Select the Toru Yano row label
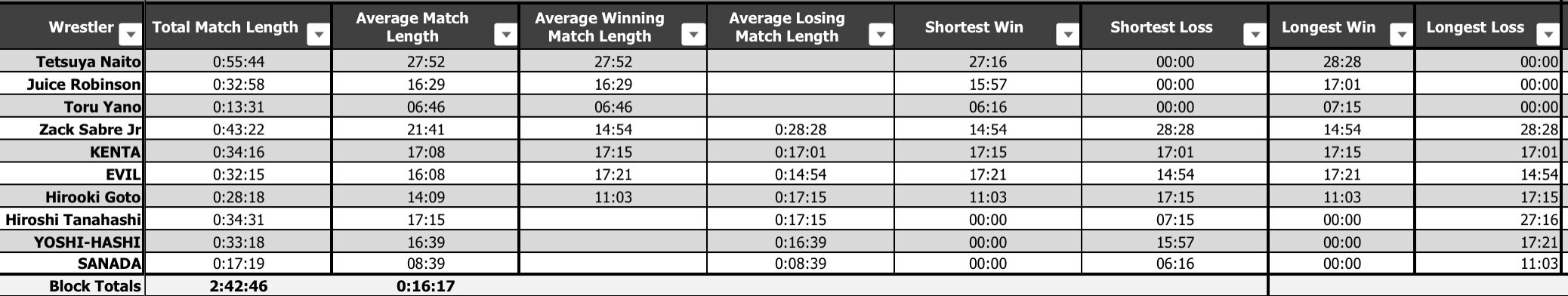 pos(72,106)
